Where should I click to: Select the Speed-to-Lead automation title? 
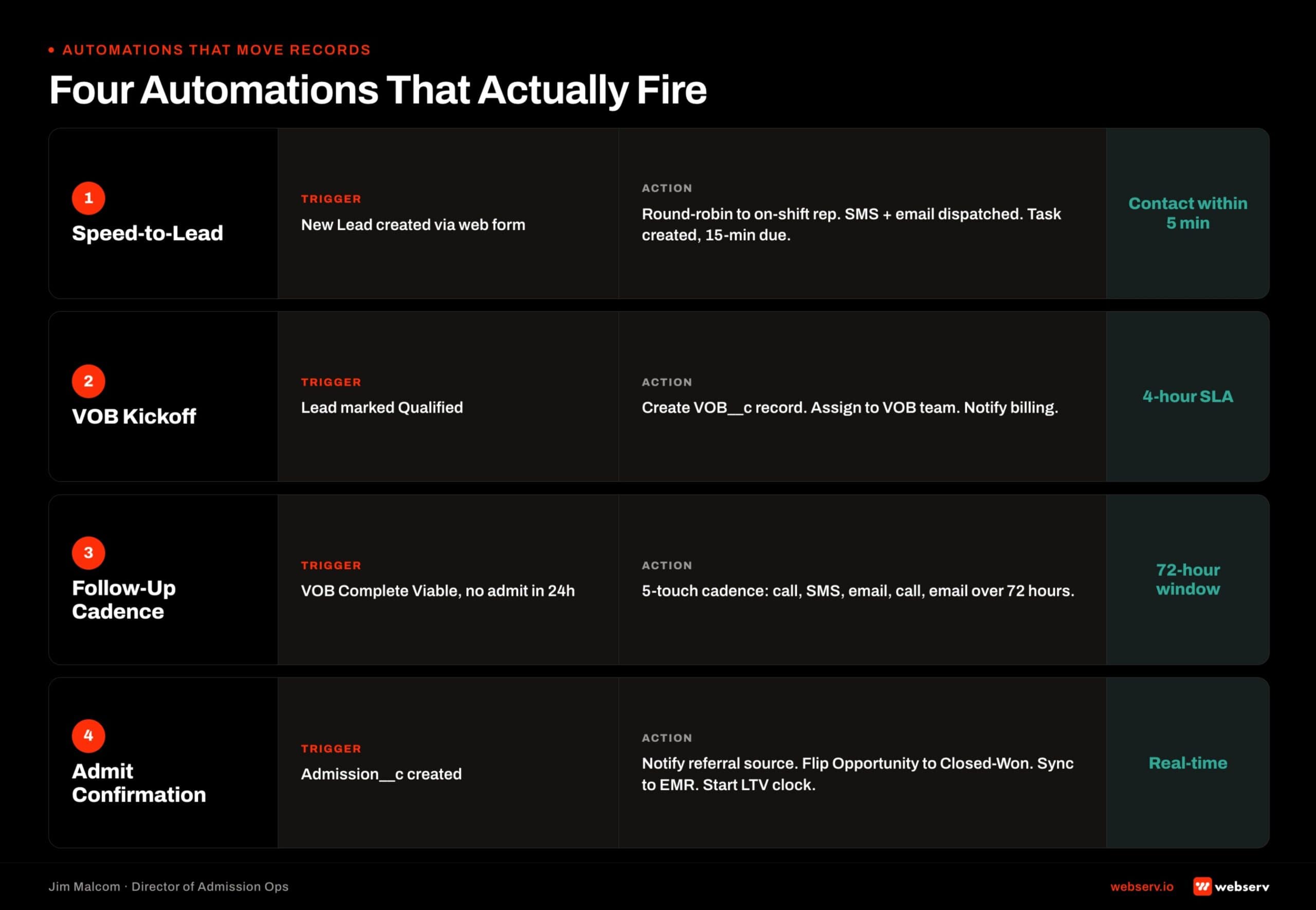(147, 233)
